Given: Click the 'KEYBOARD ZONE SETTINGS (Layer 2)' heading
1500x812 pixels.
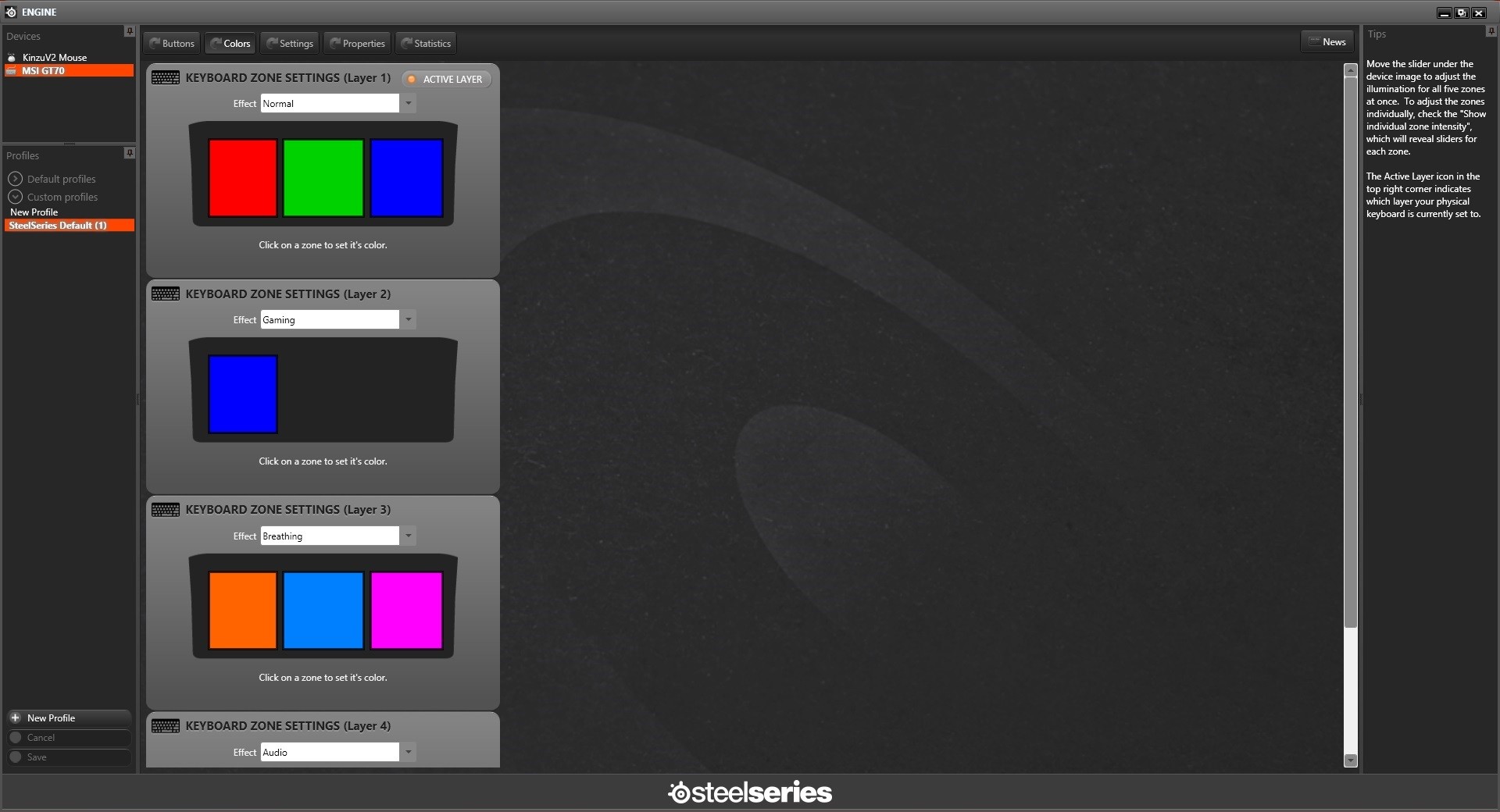Looking at the screenshot, I should click(x=288, y=294).
